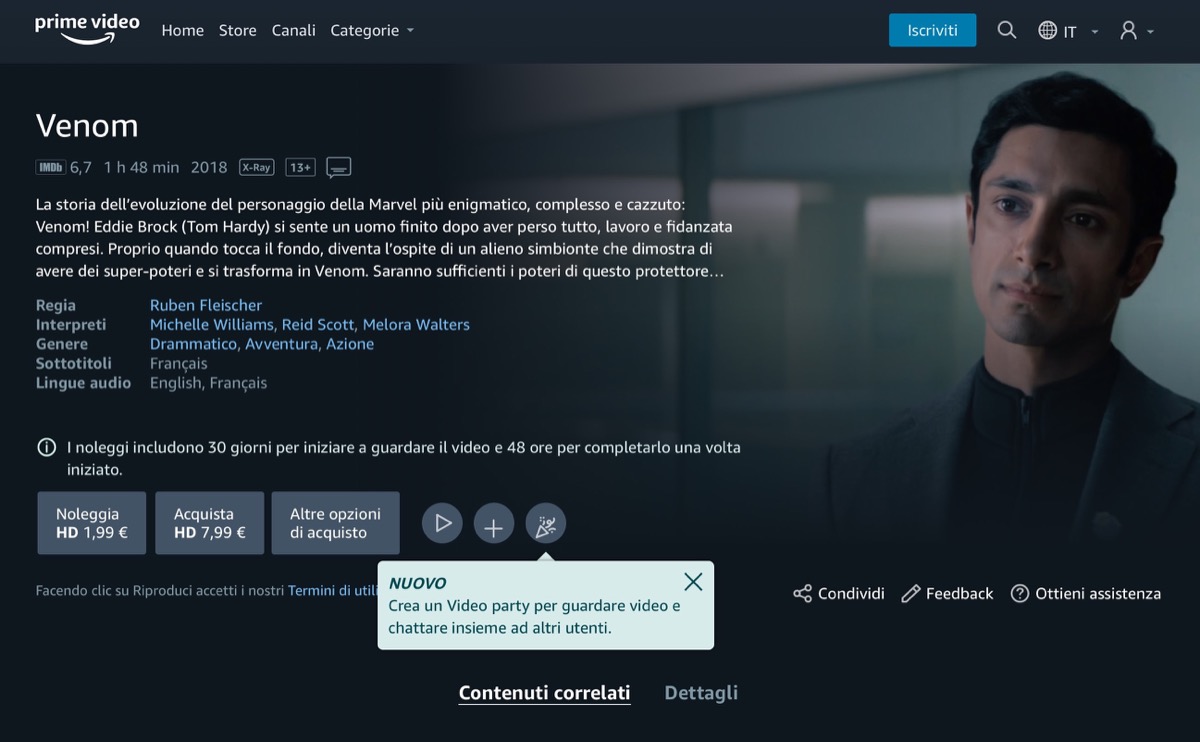Open the subtitles info icon
Viewport: 1200px width, 742px height.
tap(339, 167)
